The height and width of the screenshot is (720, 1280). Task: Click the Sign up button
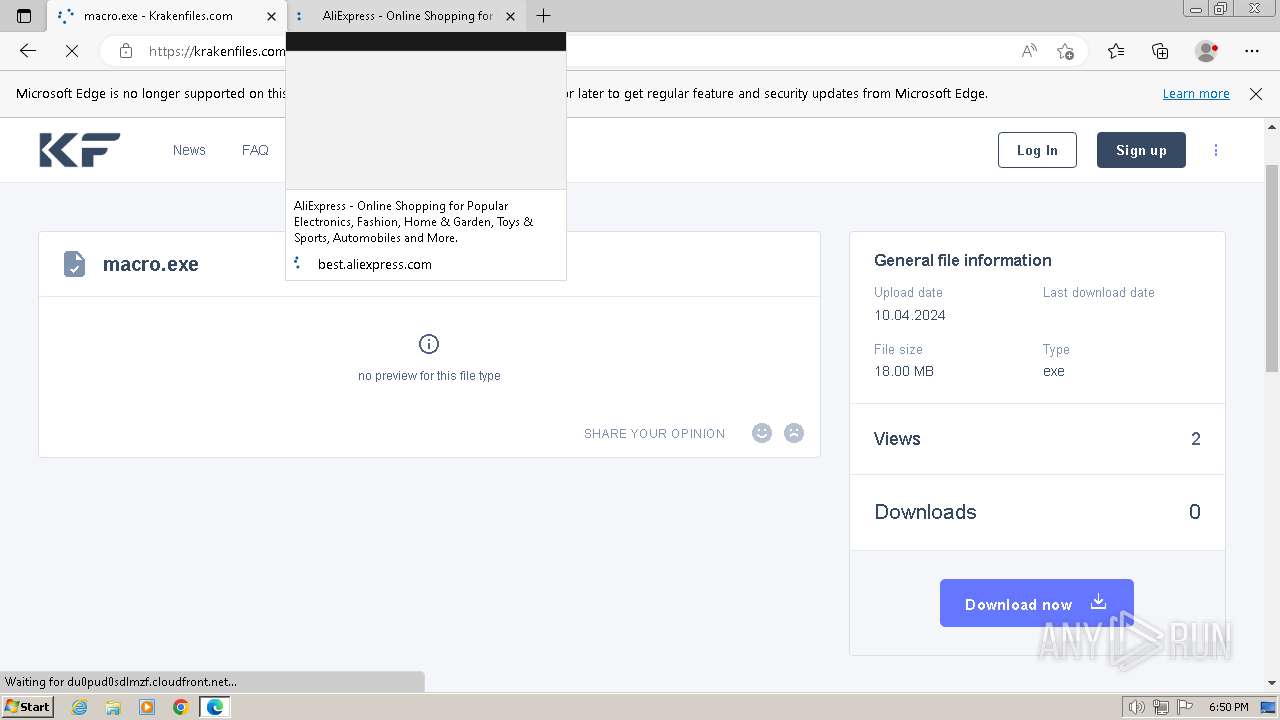pyautogui.click(x=1141, y=150)
